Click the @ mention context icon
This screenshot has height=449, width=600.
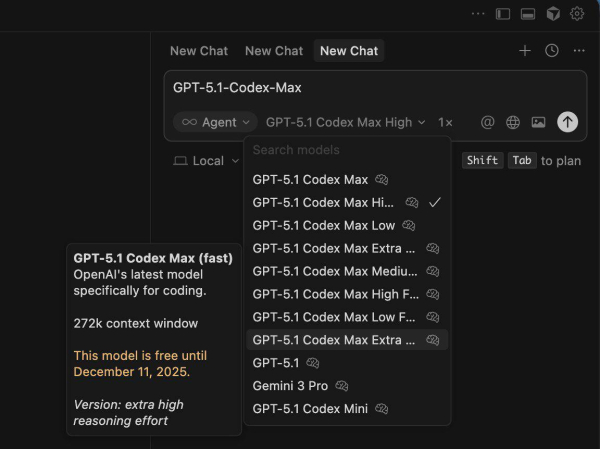488,122
